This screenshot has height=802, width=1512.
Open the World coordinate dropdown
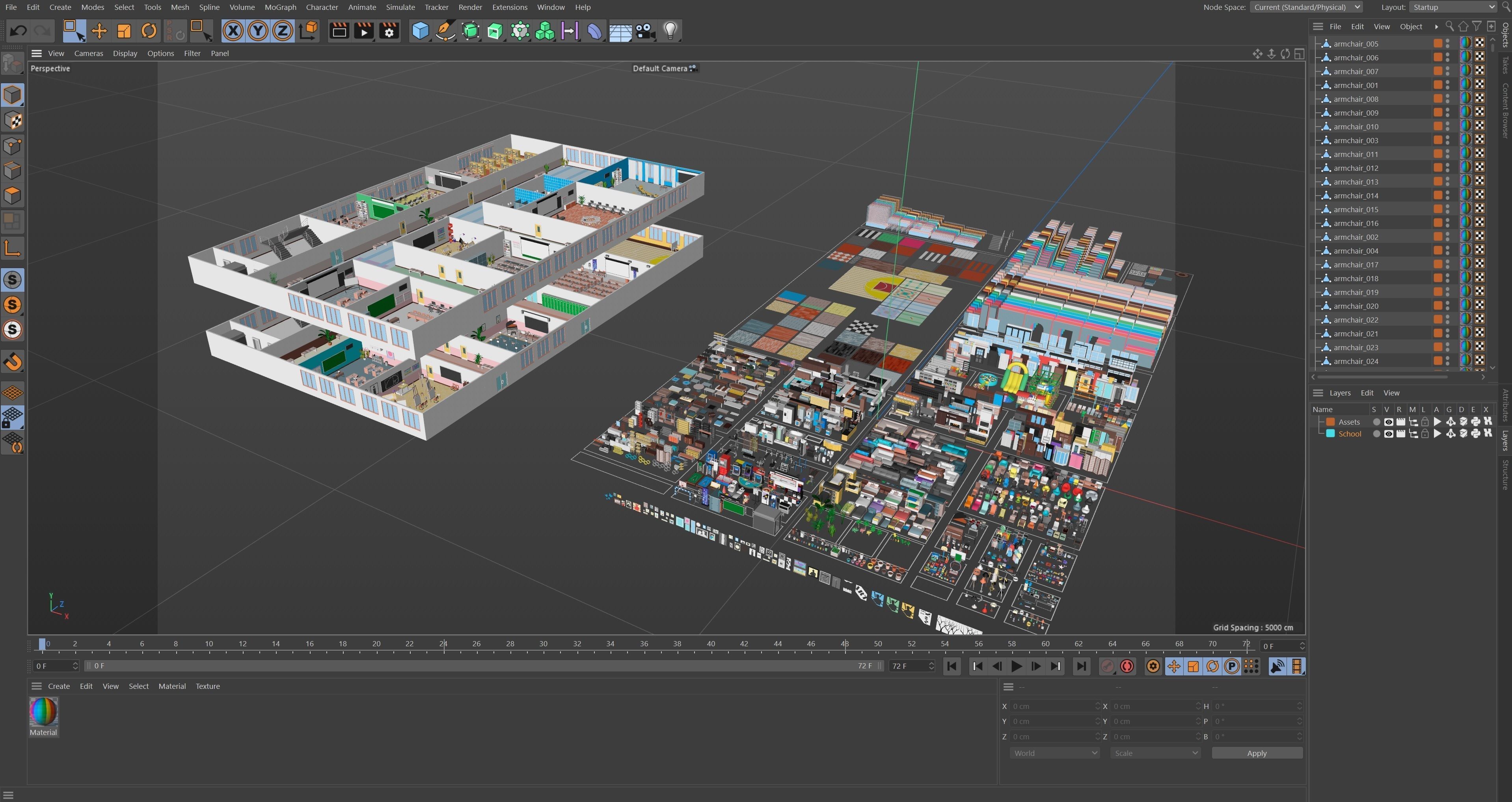(1055, 753)
